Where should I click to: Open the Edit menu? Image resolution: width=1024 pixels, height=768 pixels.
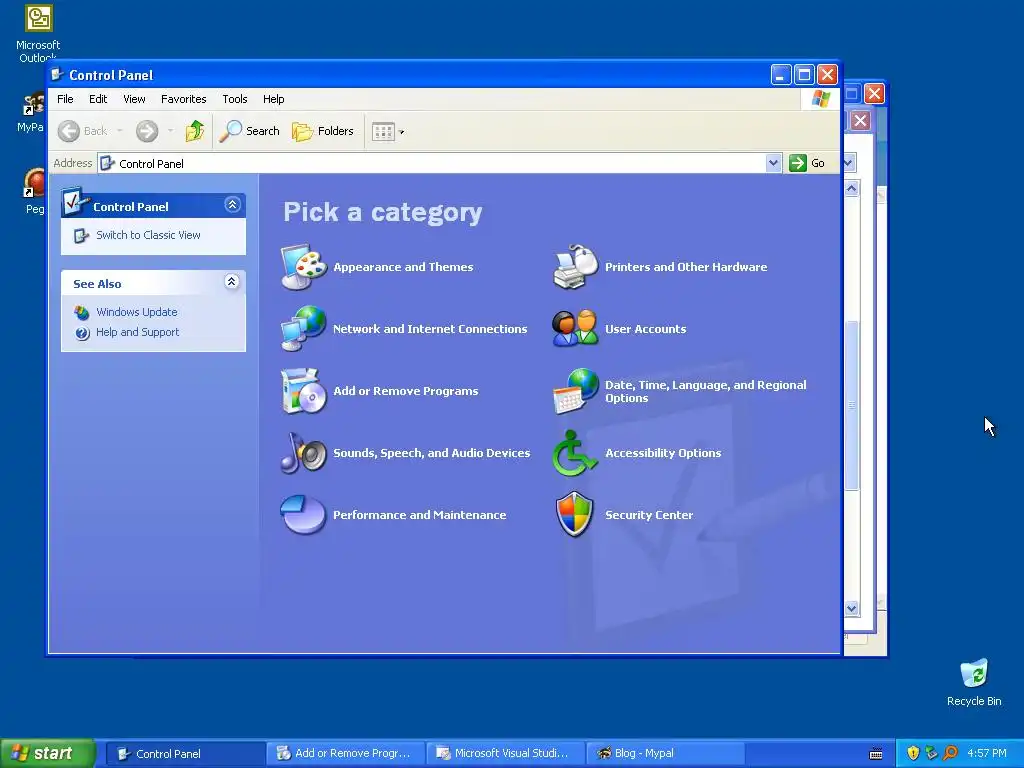tap(98, 99)
